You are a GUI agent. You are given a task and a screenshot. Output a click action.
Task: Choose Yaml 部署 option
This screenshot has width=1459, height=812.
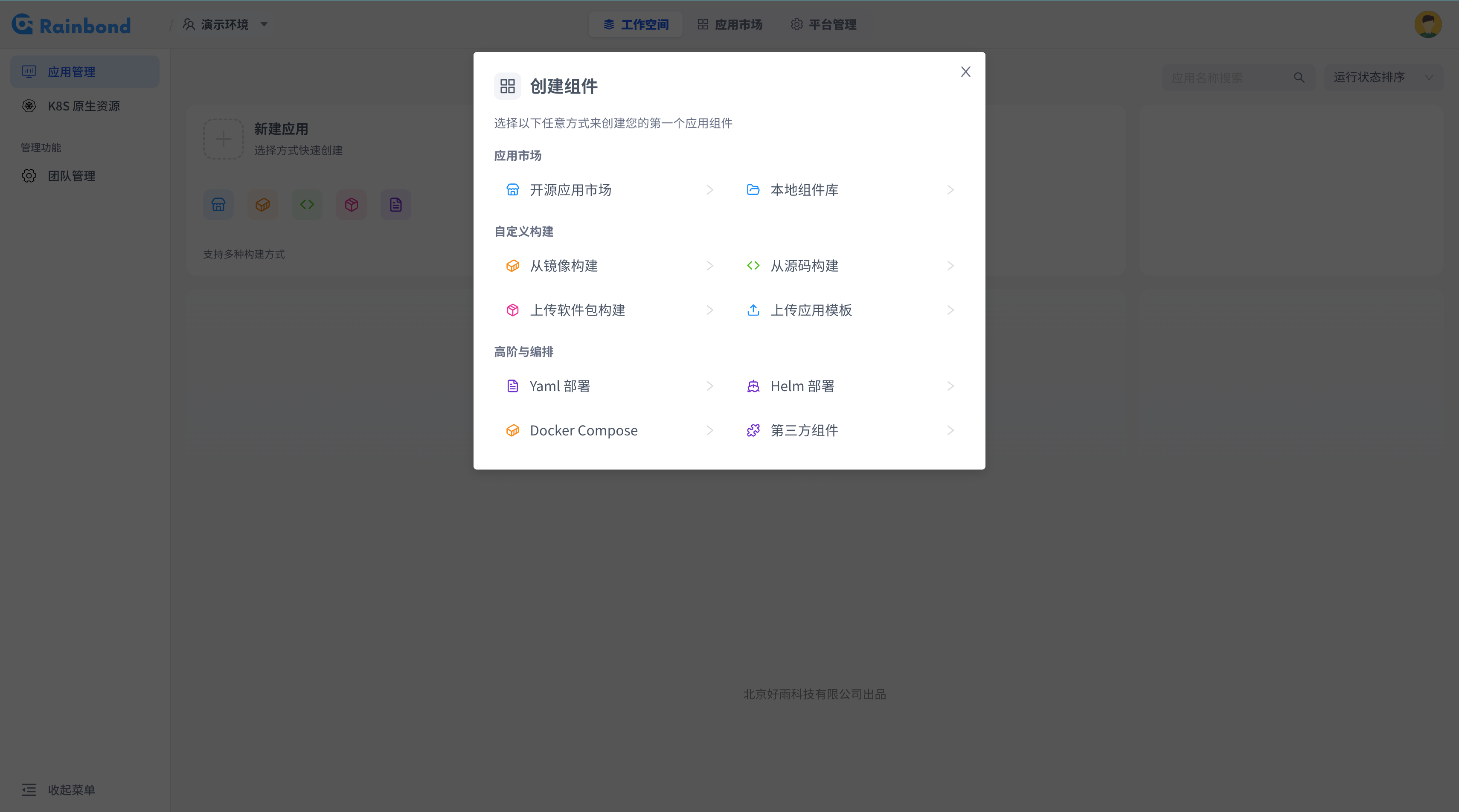610,386
